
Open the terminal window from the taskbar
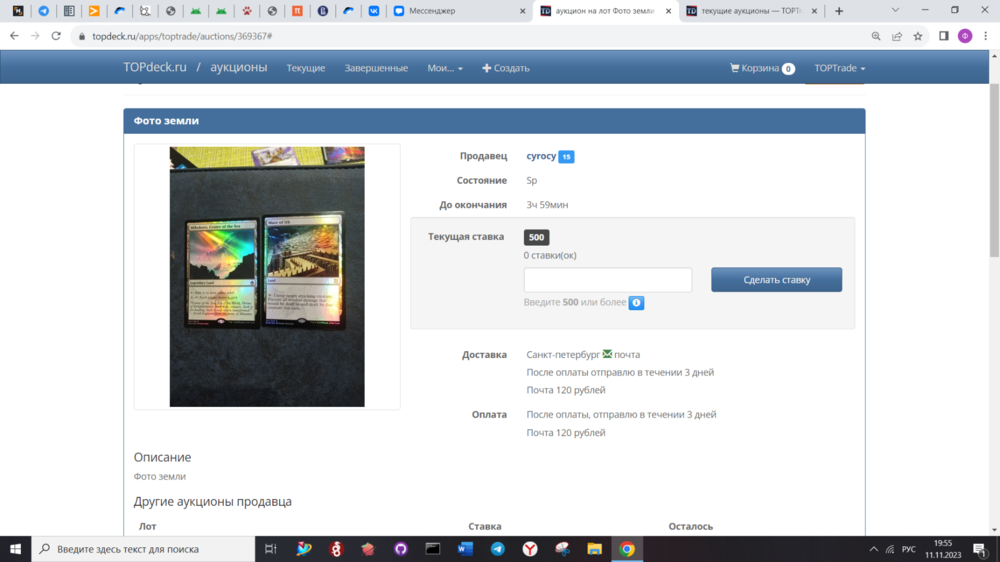tap(433, 549)
